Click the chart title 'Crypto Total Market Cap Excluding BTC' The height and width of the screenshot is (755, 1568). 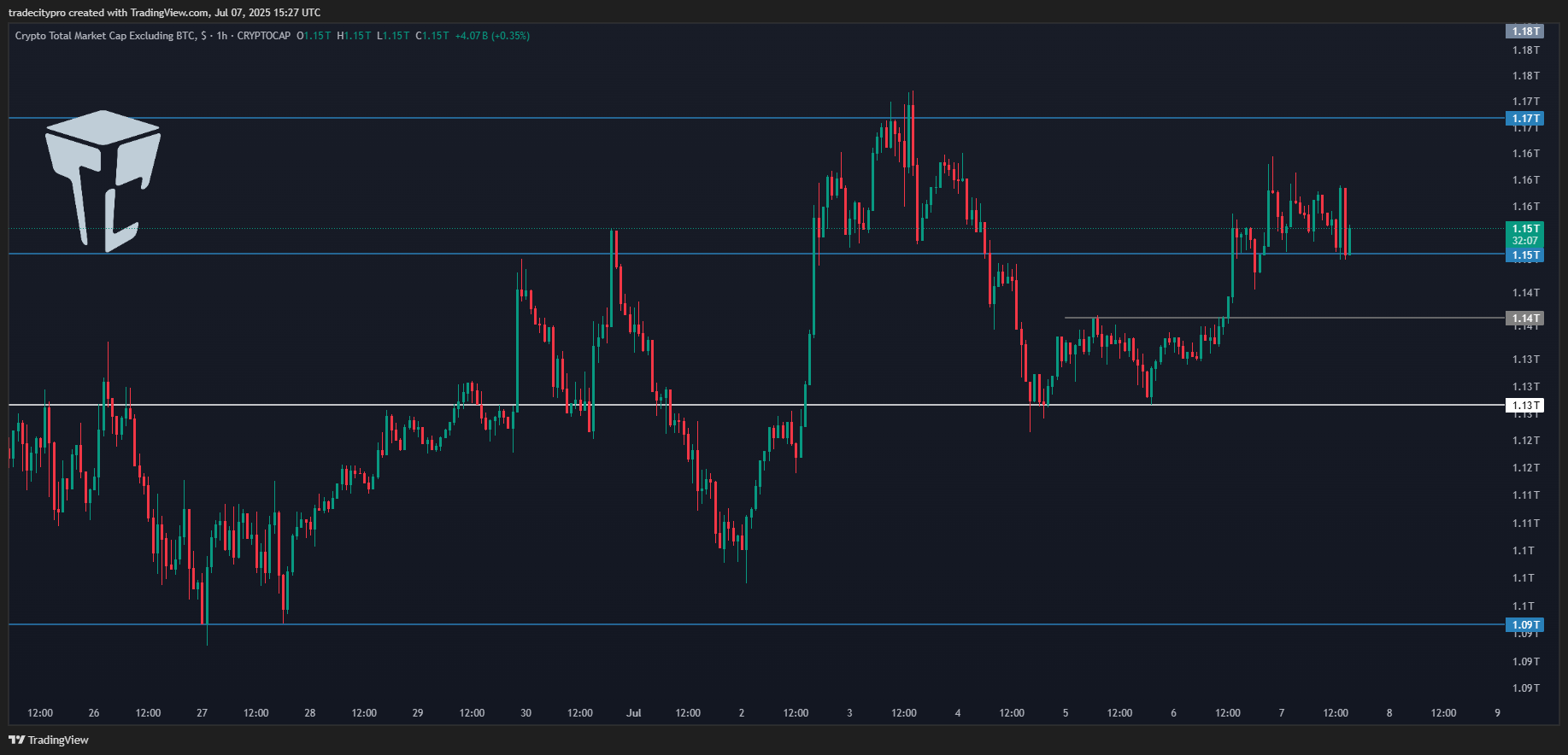[105, 36]
